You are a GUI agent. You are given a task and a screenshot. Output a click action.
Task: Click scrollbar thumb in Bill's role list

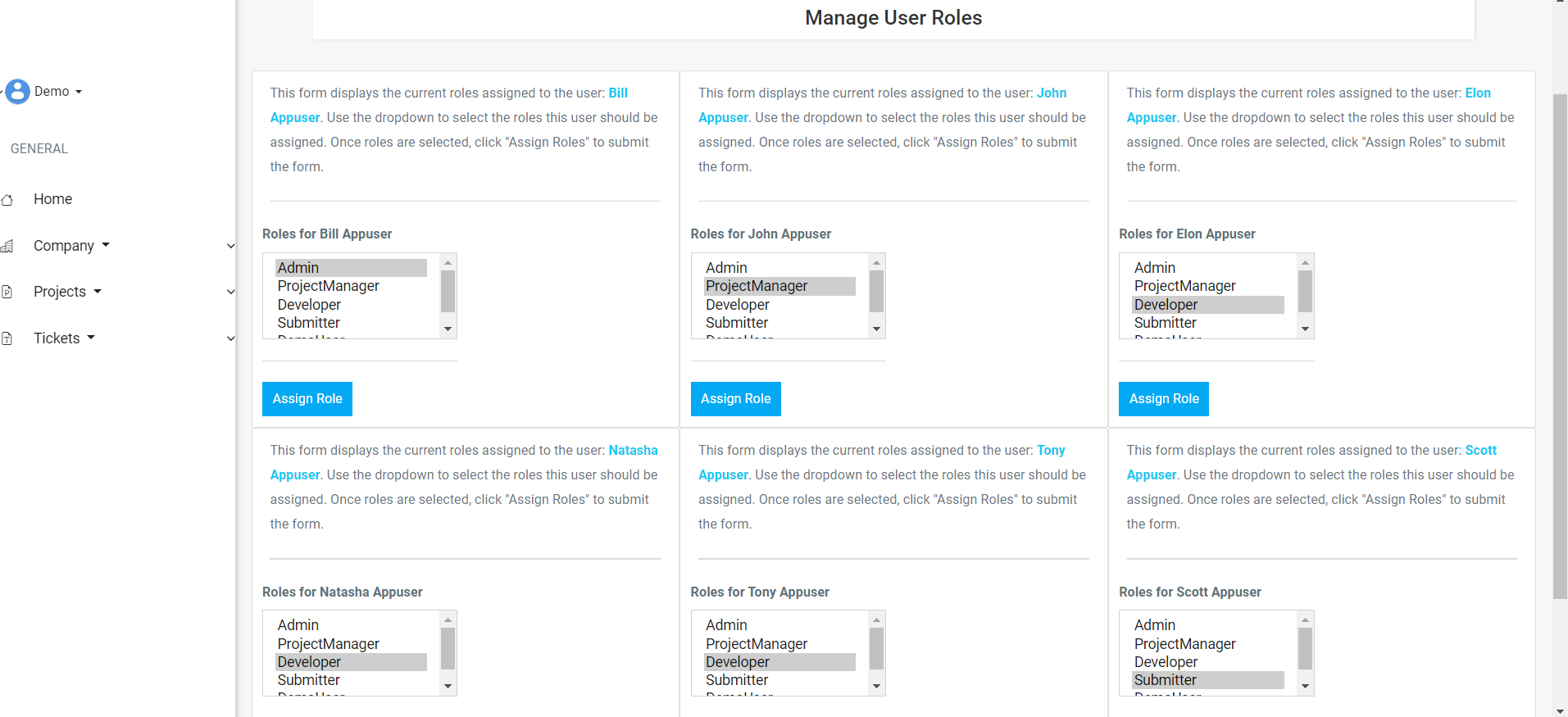pos(448,291)
